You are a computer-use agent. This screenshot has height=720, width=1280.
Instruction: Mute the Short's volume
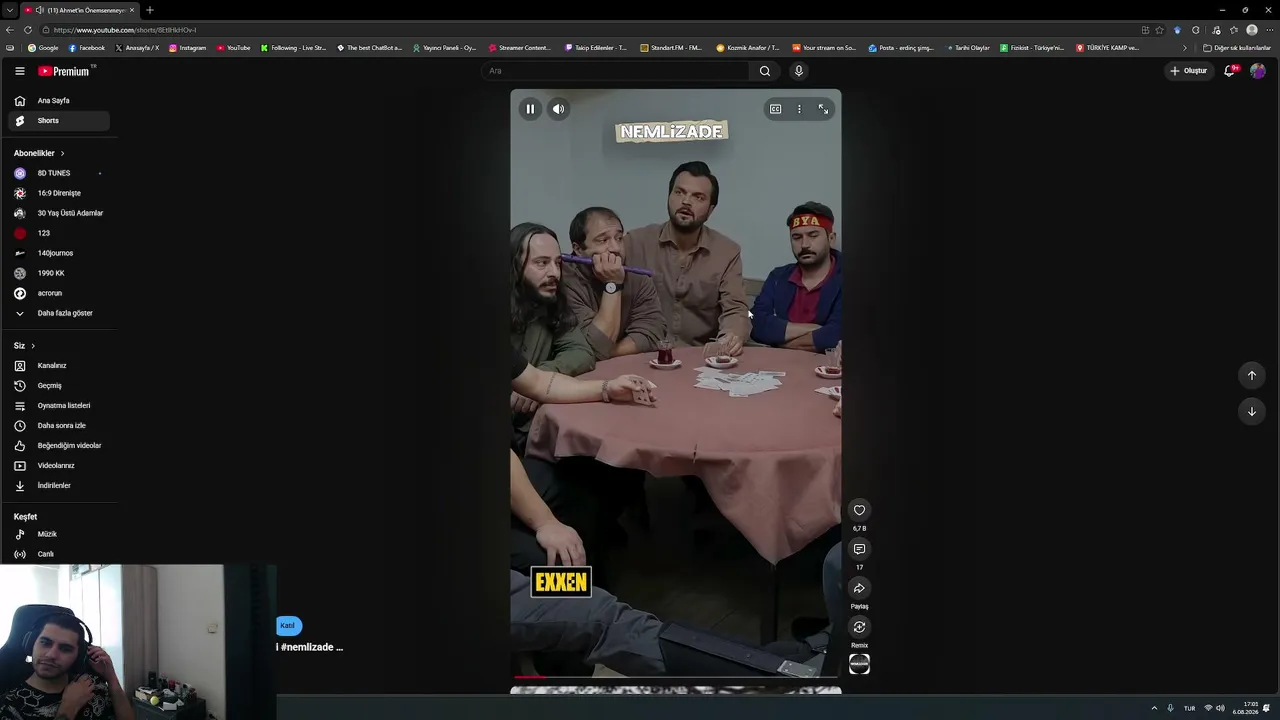(x=559, y=109)
